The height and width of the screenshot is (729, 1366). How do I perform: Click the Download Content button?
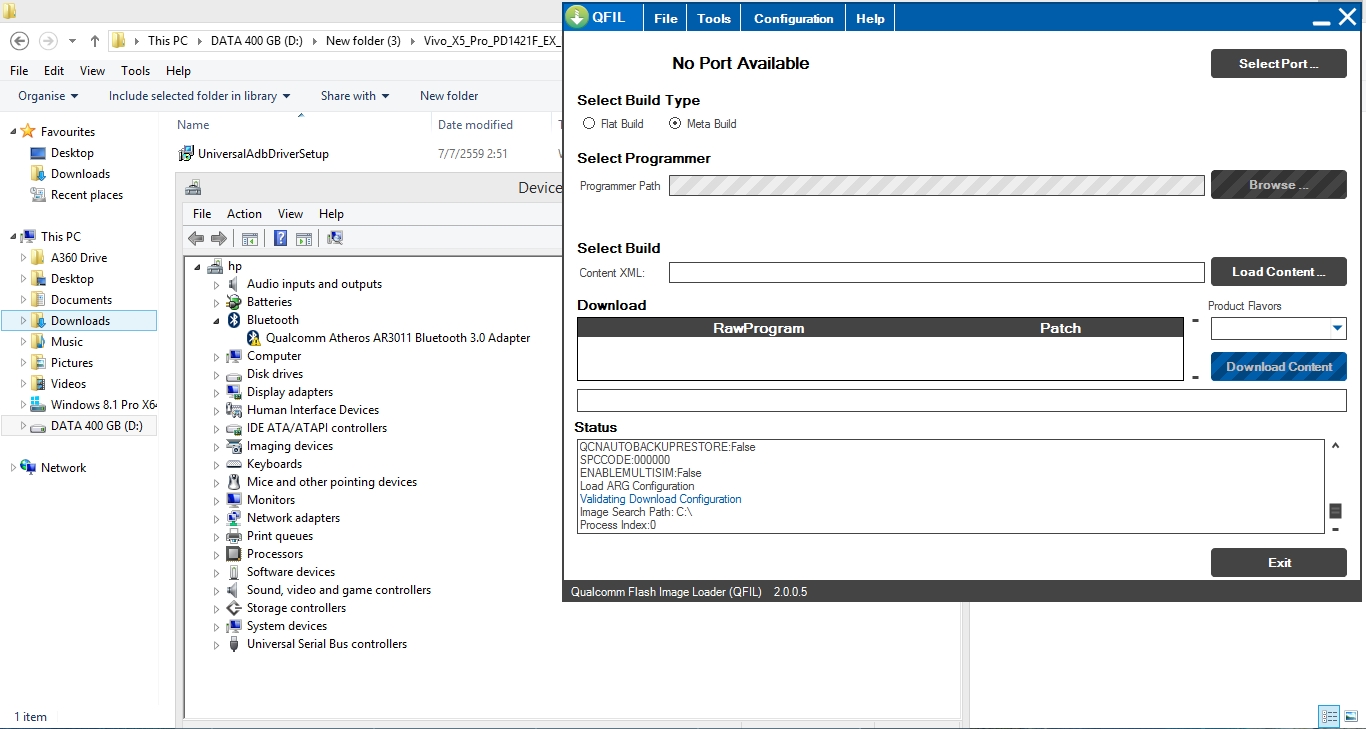tap(1279, 367)
